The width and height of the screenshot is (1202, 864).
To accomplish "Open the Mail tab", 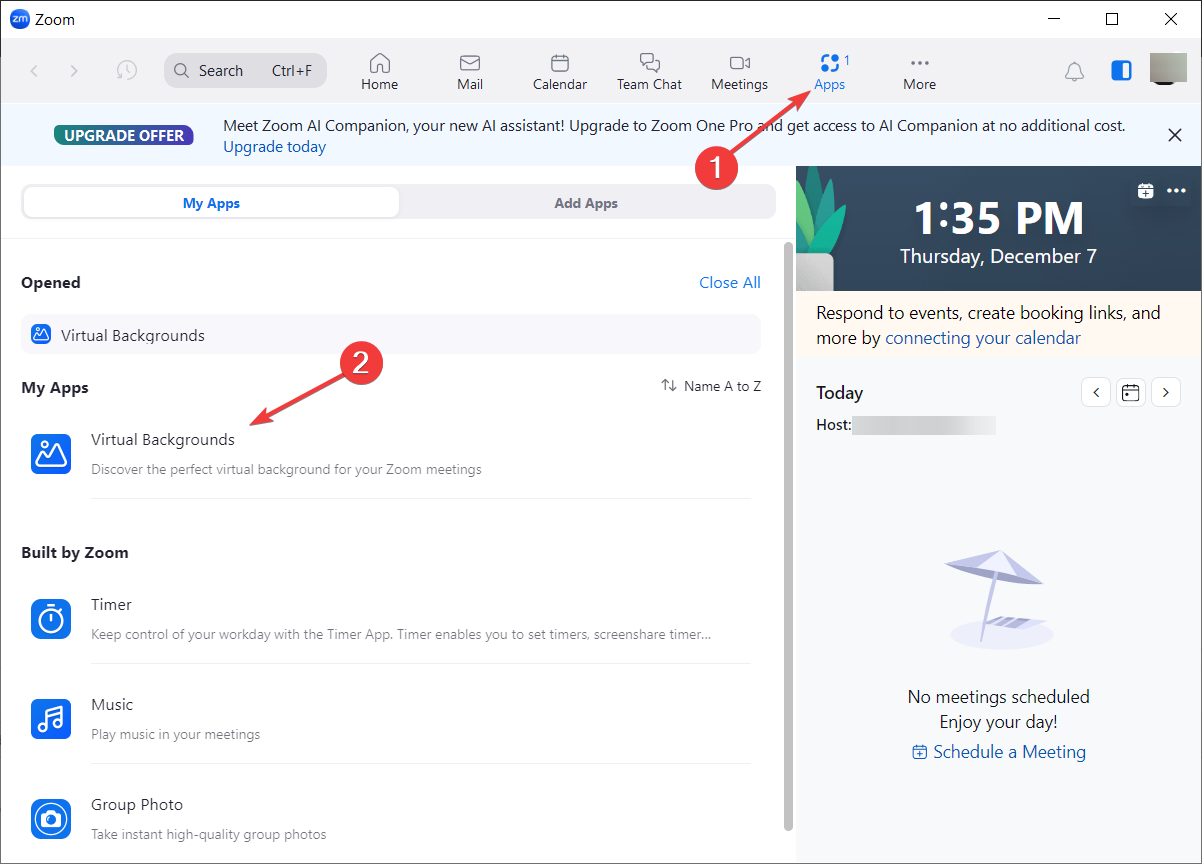I will (470, 72).
